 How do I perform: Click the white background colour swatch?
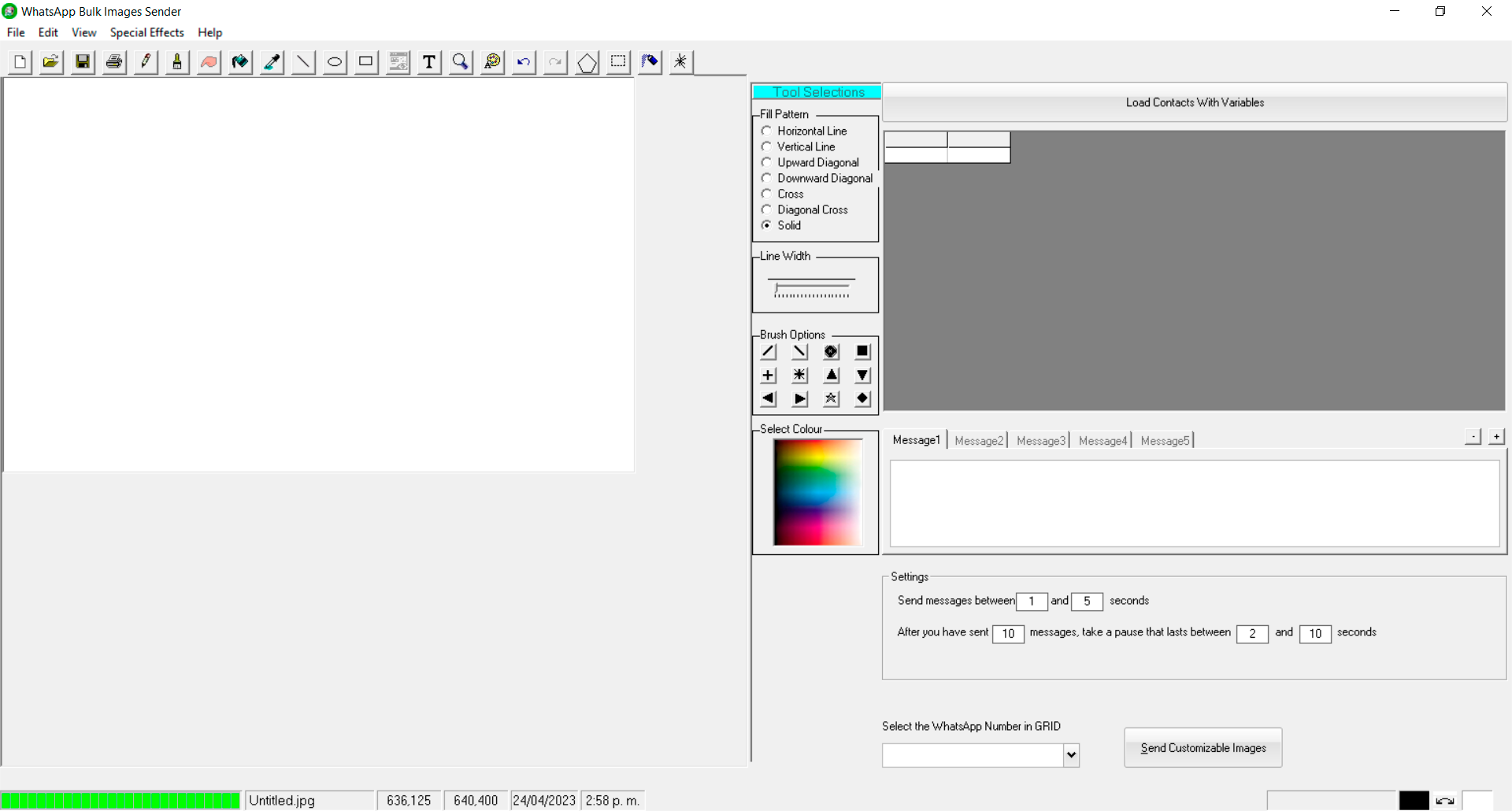point(1477,801)
